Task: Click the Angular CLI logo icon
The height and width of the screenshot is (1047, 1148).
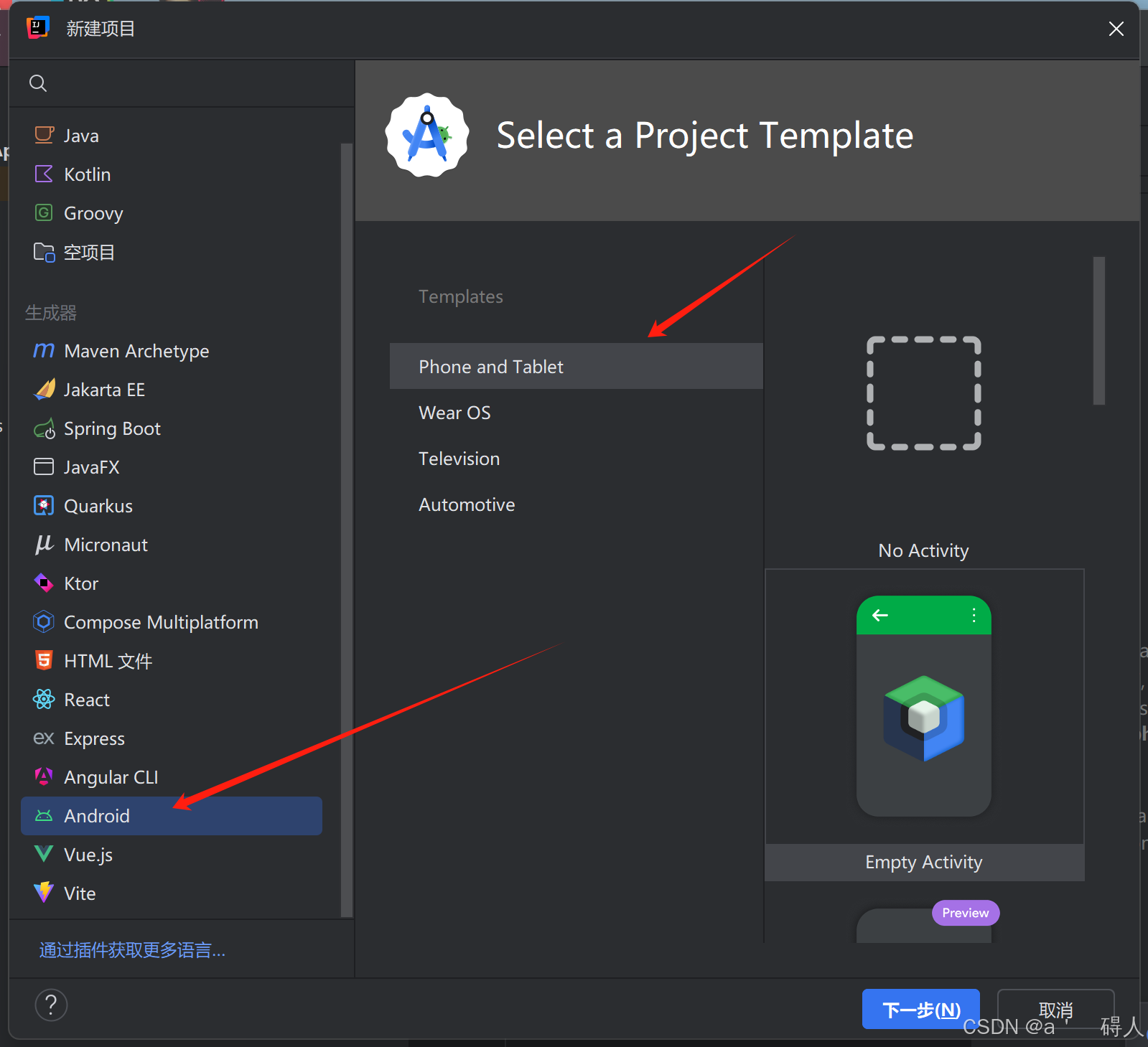Action: click(44, 776)
